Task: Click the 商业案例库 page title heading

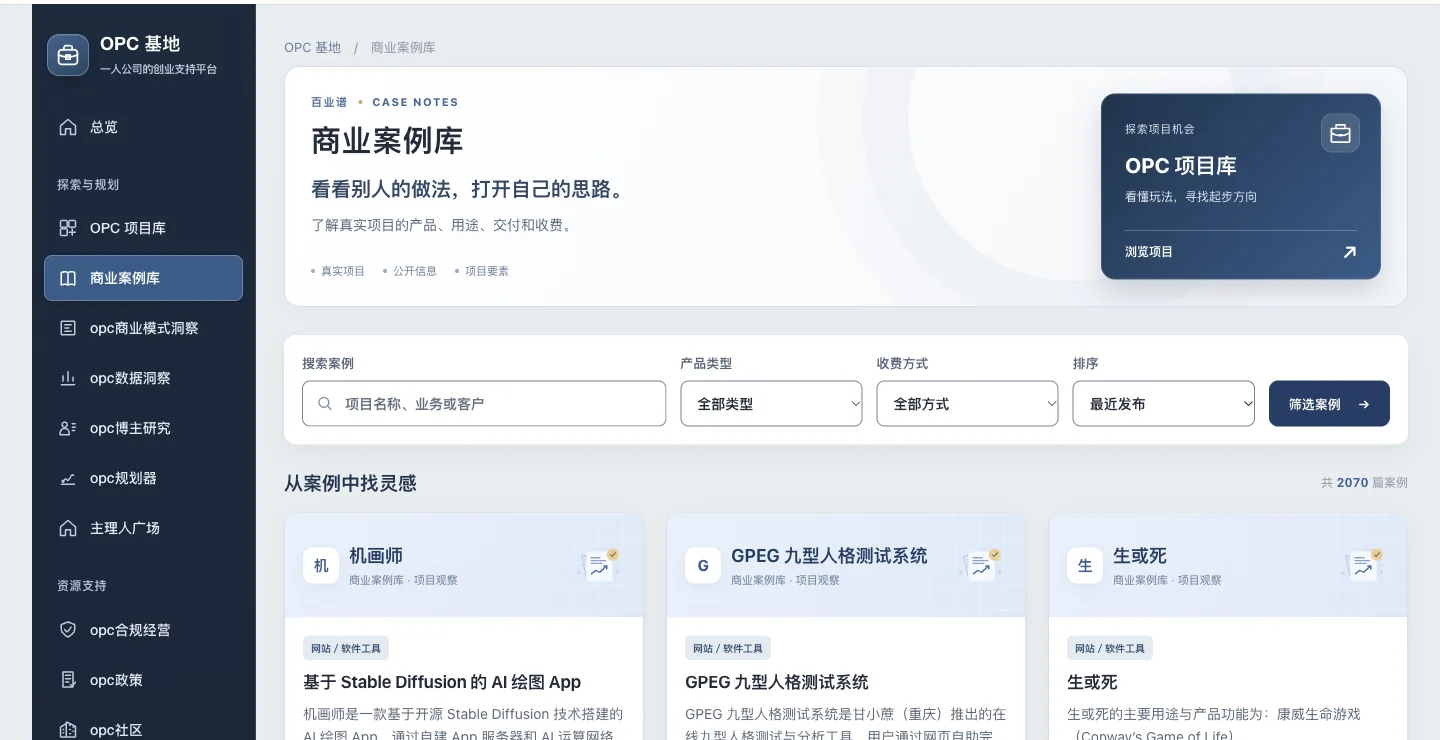Action: coord(387,141)
